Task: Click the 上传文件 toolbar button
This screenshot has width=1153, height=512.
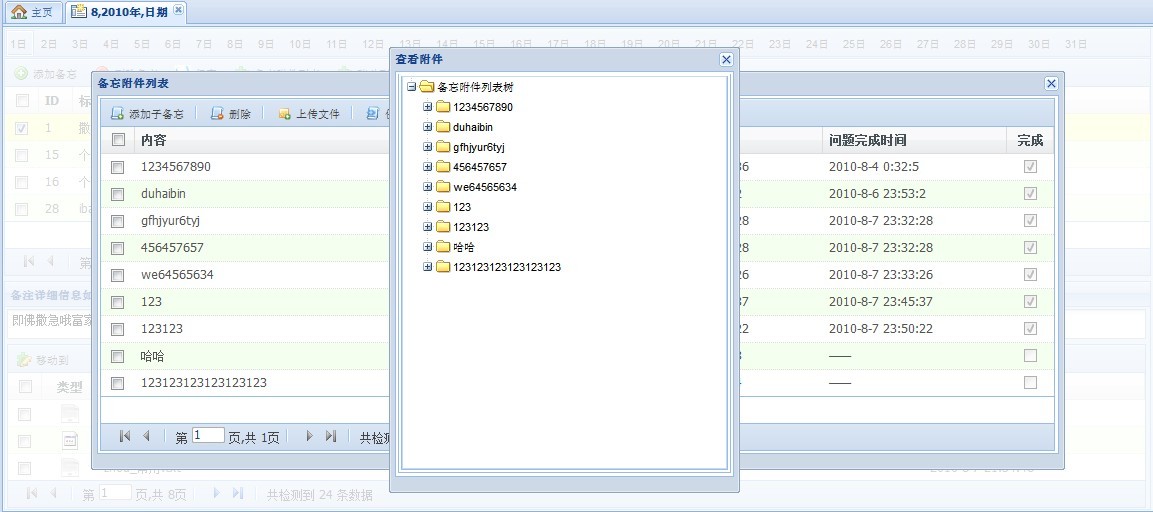Action: point(309,114)
